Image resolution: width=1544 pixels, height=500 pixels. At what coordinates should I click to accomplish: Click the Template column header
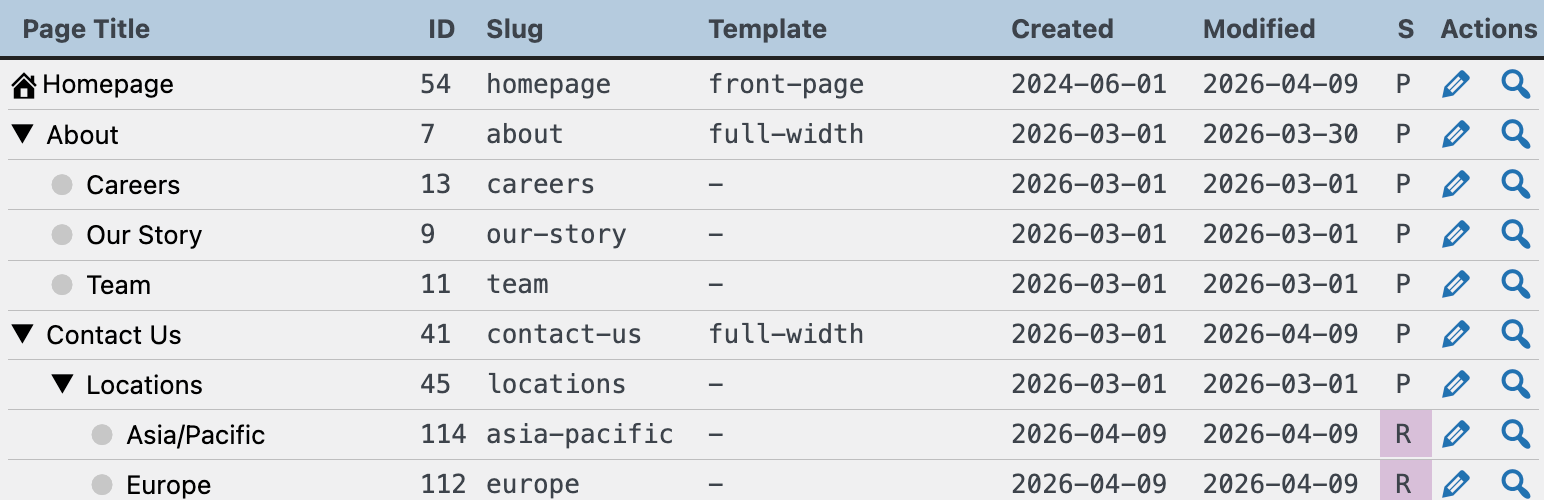[768, 29]
